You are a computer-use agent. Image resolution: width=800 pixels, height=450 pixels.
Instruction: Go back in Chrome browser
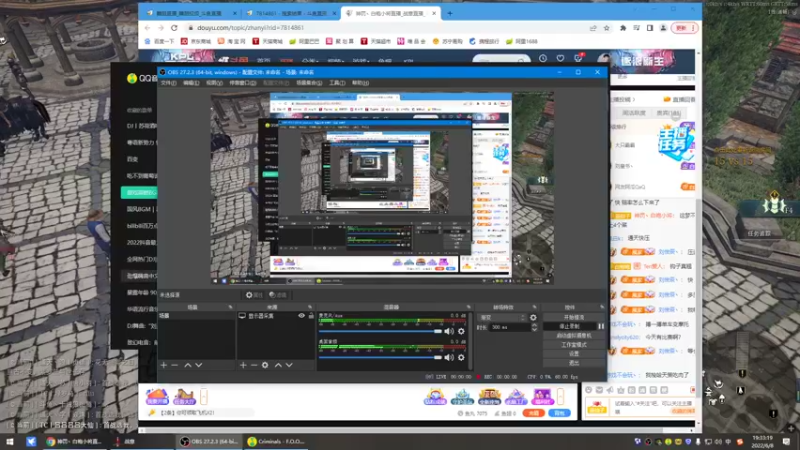147,28
